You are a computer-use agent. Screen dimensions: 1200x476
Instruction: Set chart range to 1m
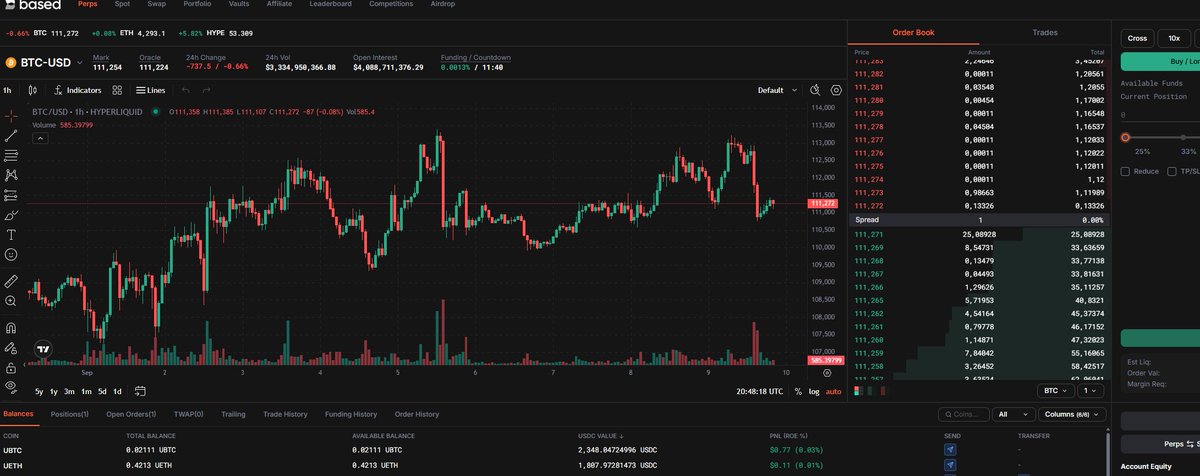coord(86,391)
